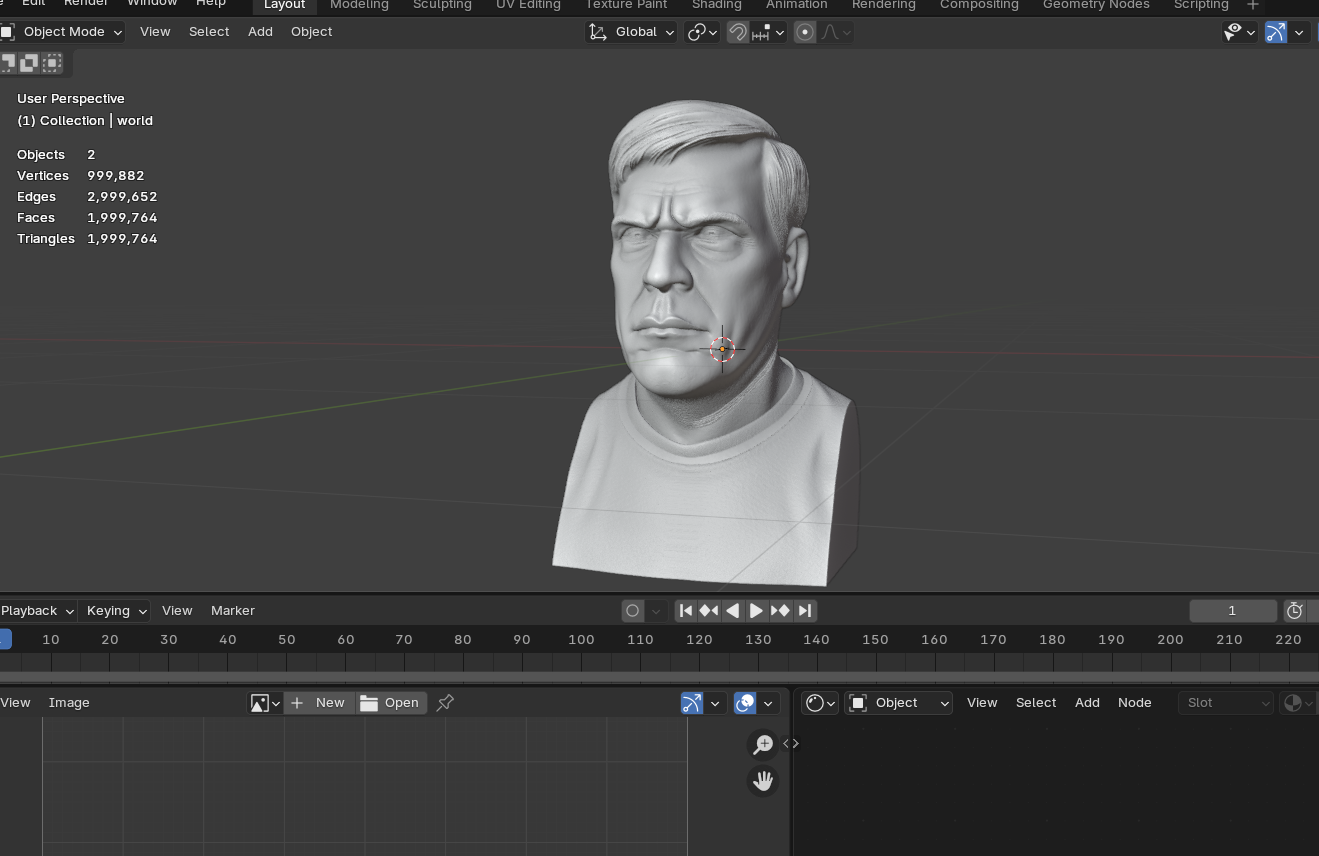Open the Add menu in 3D viewport
This screenshot has height=856, width=1319.
(x=260, y=32)
